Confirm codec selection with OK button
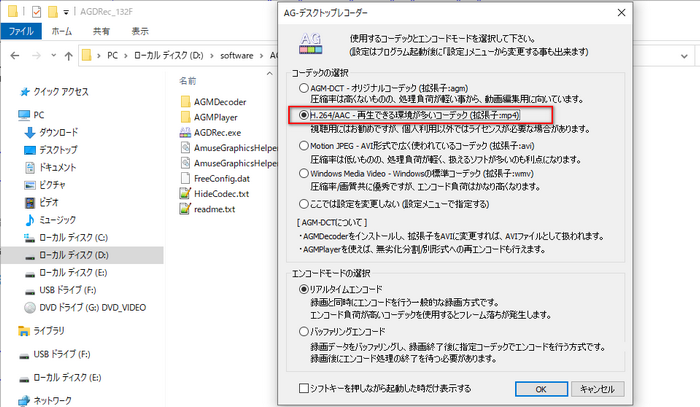This screenshot has width=700, height=407. (x=541, y=389)
